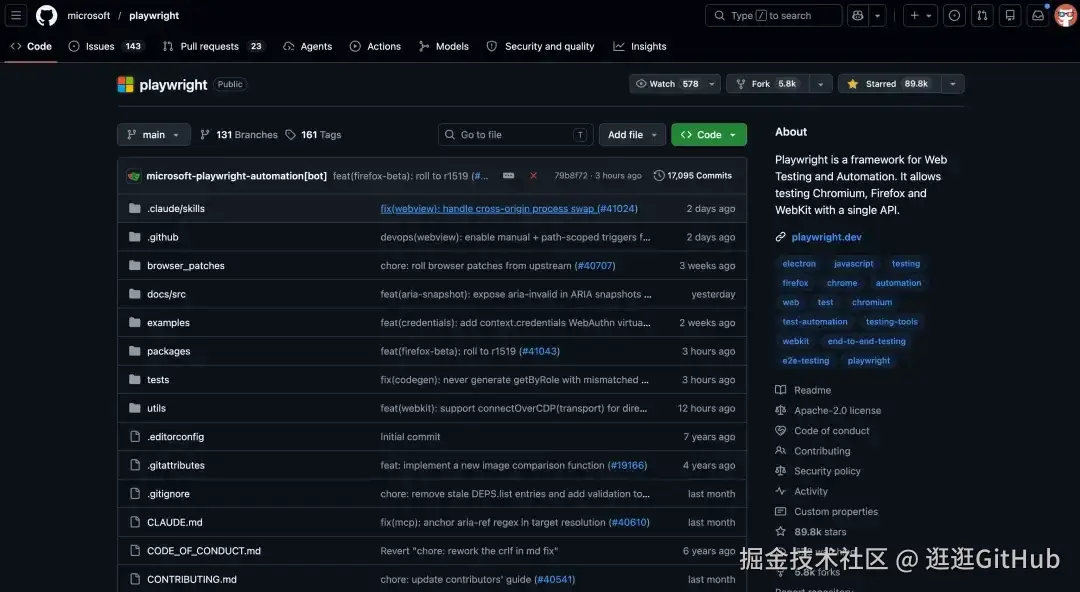Screen dimensions: 1080x592
Task: Open pull request #40707 link
Action: point(594,265)
